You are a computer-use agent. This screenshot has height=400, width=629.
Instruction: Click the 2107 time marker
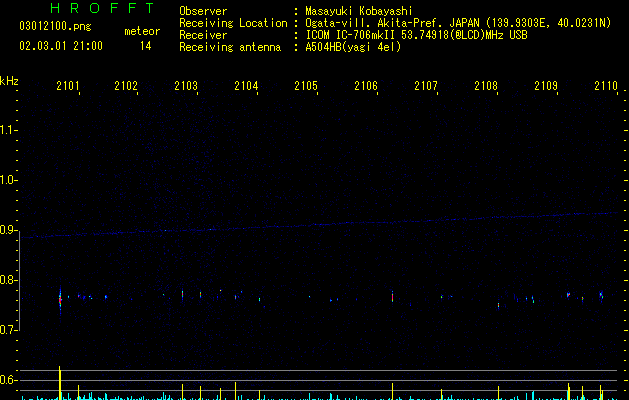point(426,85)
